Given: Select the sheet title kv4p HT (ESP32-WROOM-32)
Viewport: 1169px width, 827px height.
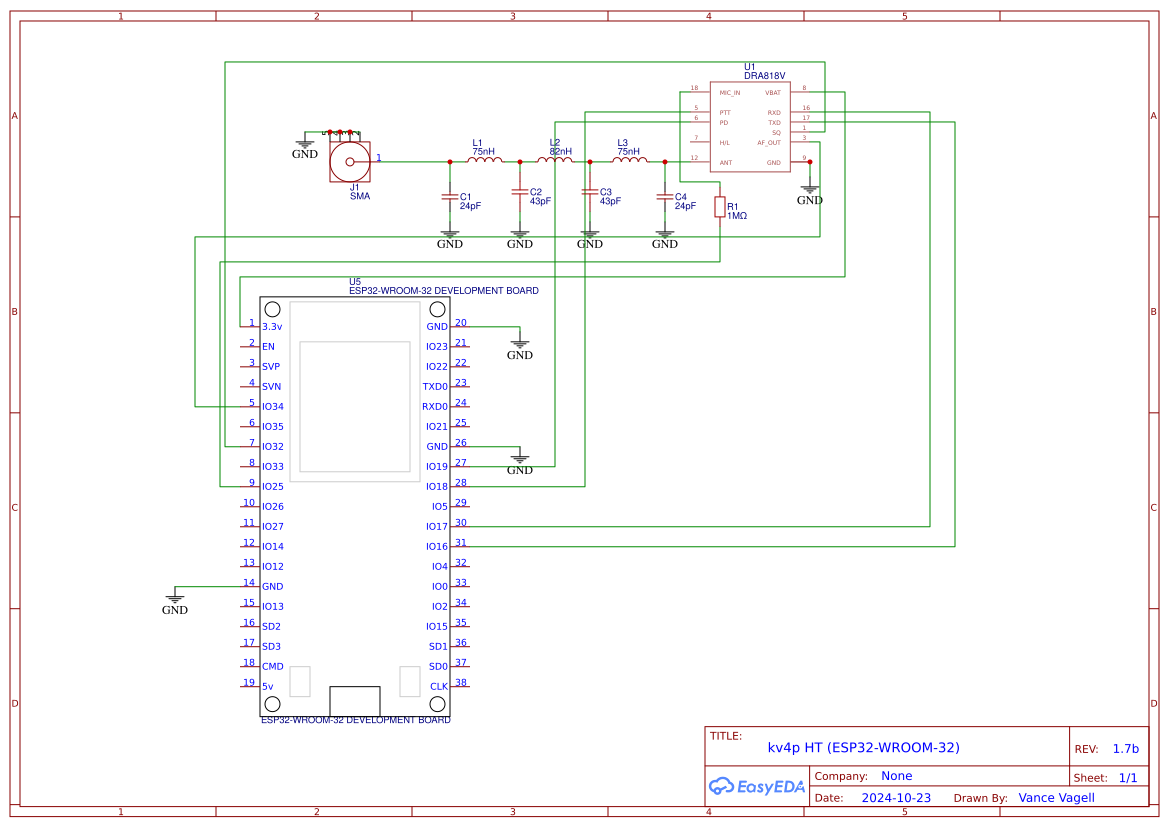Looking at the screenshot, I should (x=863, y=747).
